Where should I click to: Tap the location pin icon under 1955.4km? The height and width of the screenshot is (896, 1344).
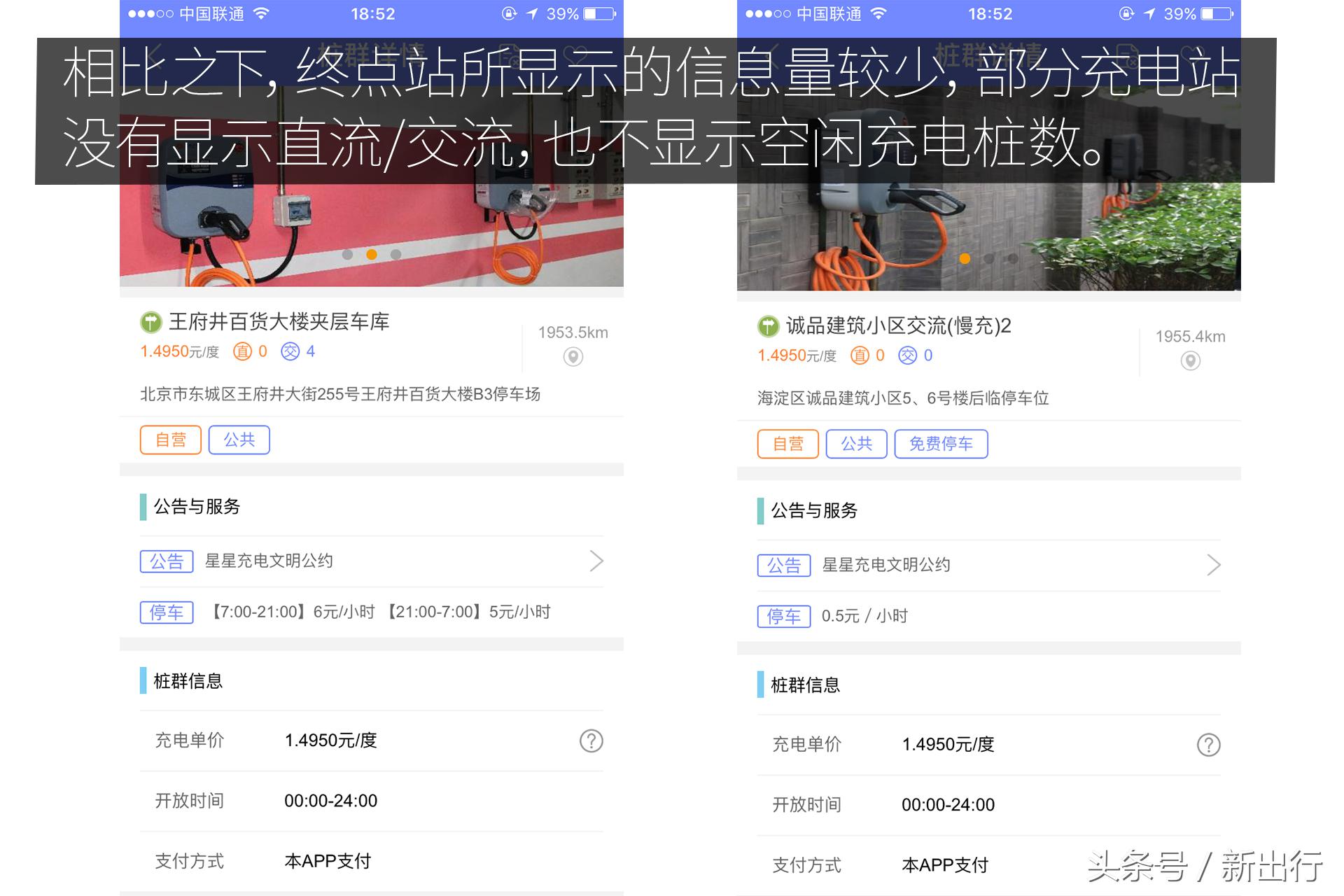point(1190,361)
